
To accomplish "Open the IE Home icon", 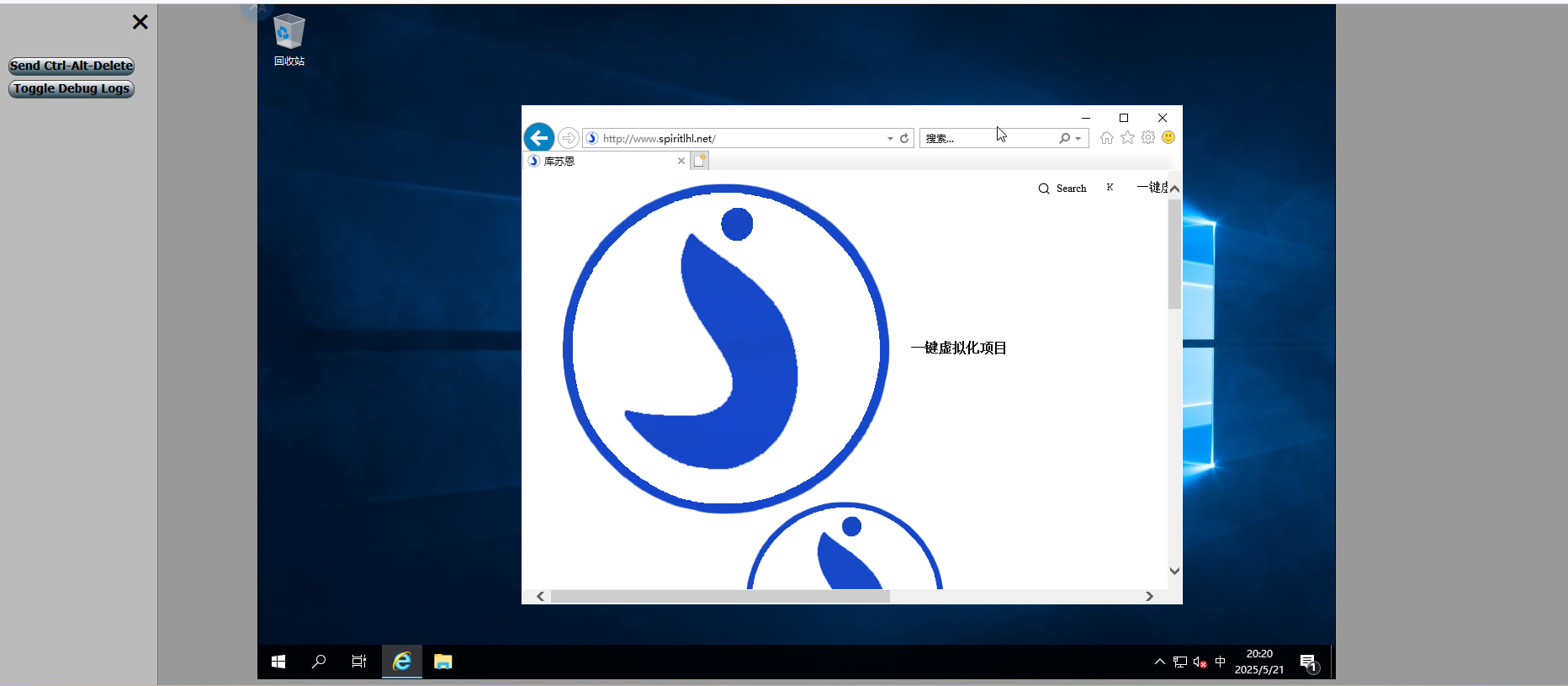I will (x=1107, y=138).
